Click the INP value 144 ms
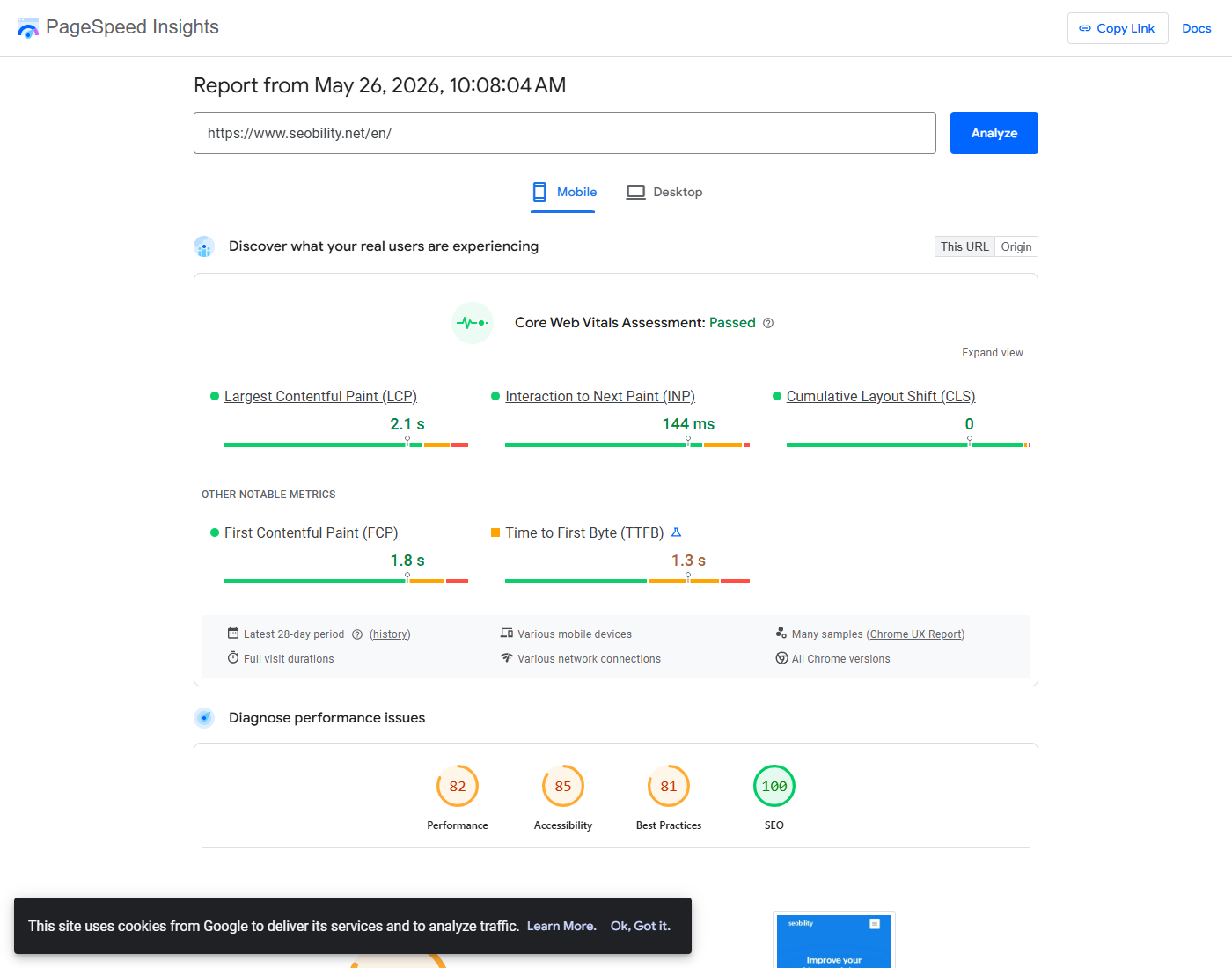Image resolution: width=1232 pixels, height=968 pixels. click(x=688, y=424)
